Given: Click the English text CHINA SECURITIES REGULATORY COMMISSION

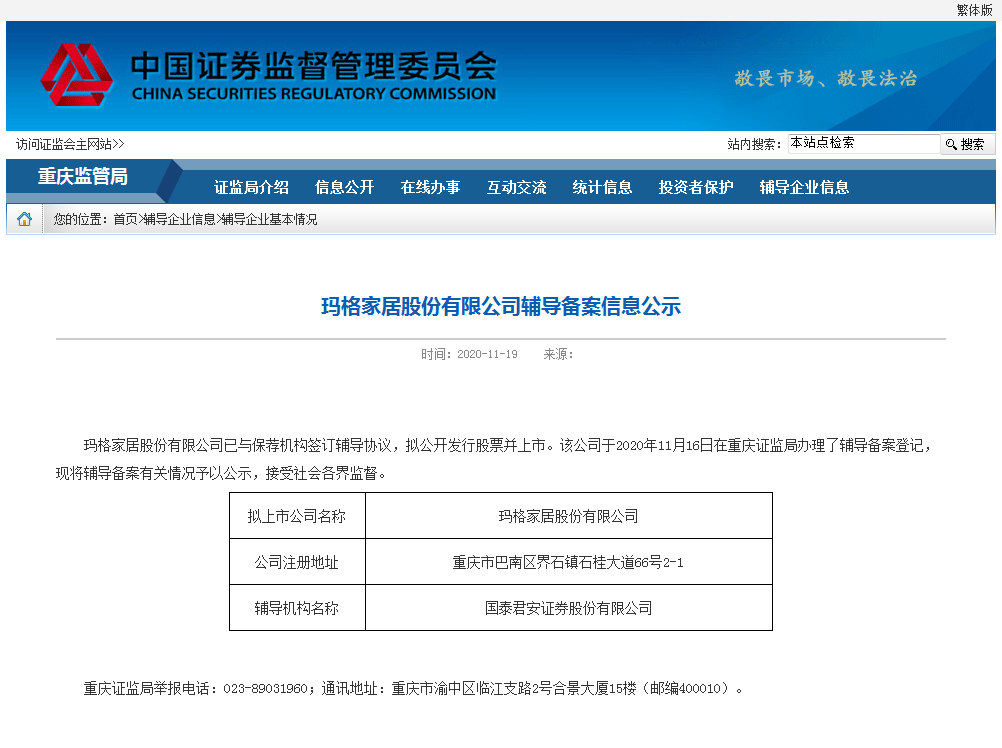Looking at the screenshot, I should (x=314, y=94).
